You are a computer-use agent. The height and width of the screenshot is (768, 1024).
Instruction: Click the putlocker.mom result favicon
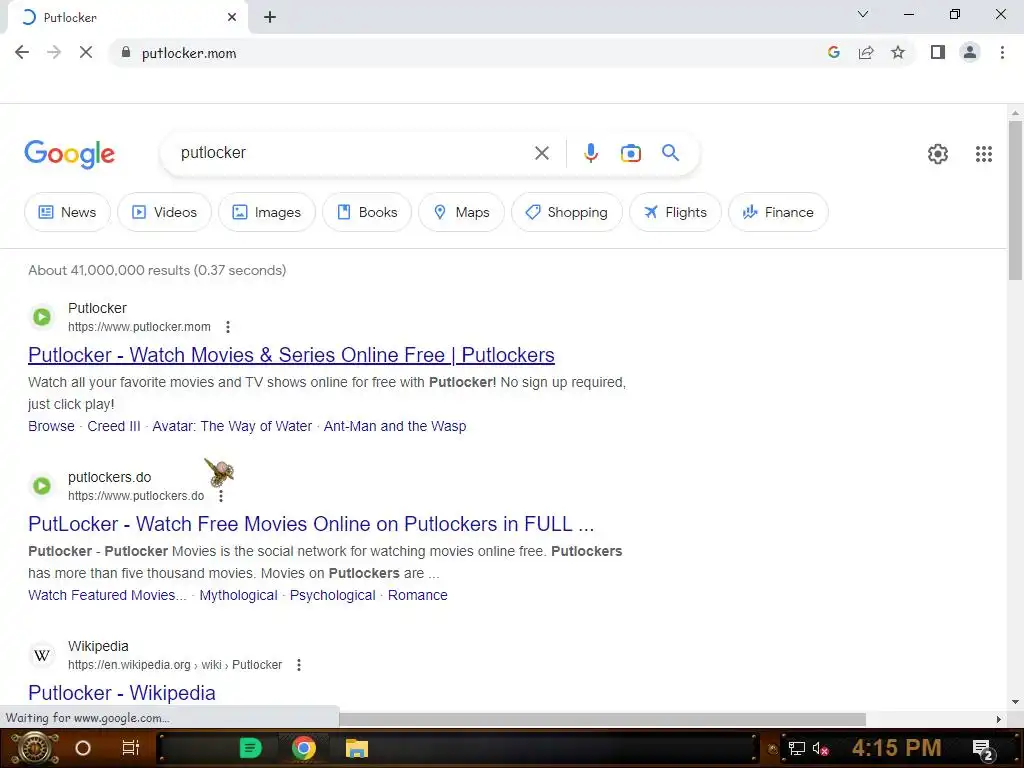click(42, 317)
